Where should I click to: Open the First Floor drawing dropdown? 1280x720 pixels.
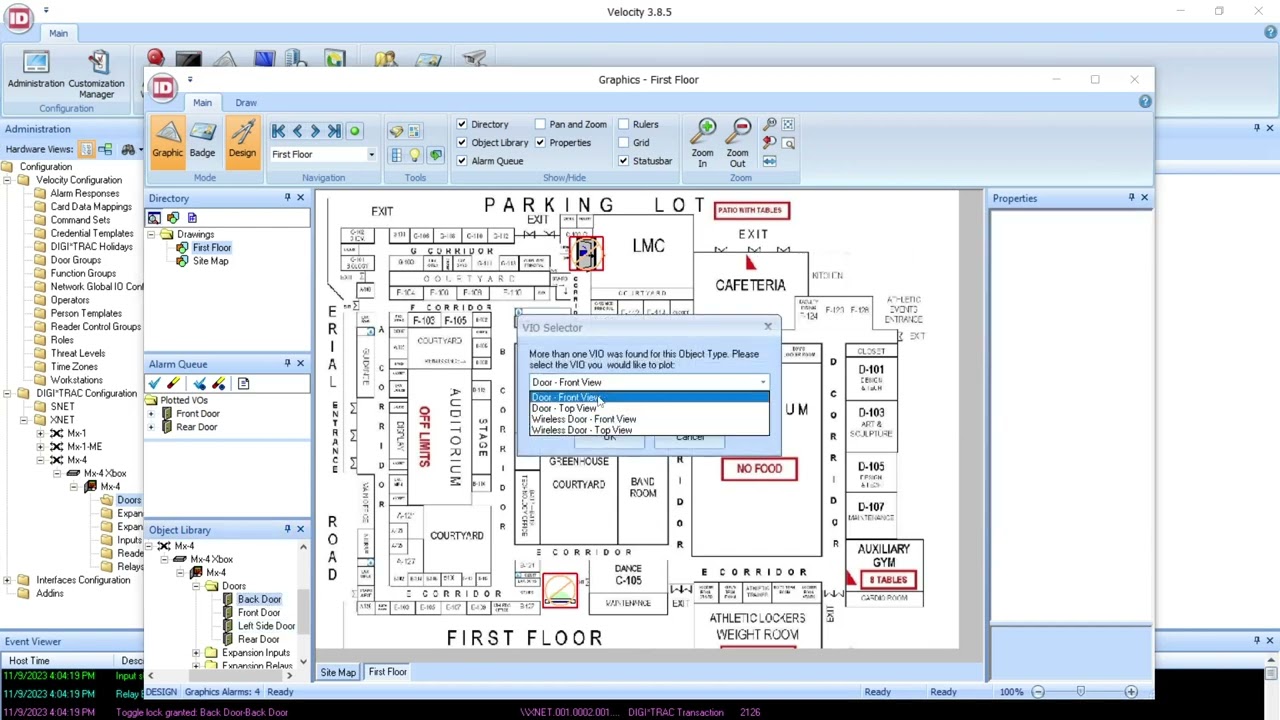(x=371, y=155)
